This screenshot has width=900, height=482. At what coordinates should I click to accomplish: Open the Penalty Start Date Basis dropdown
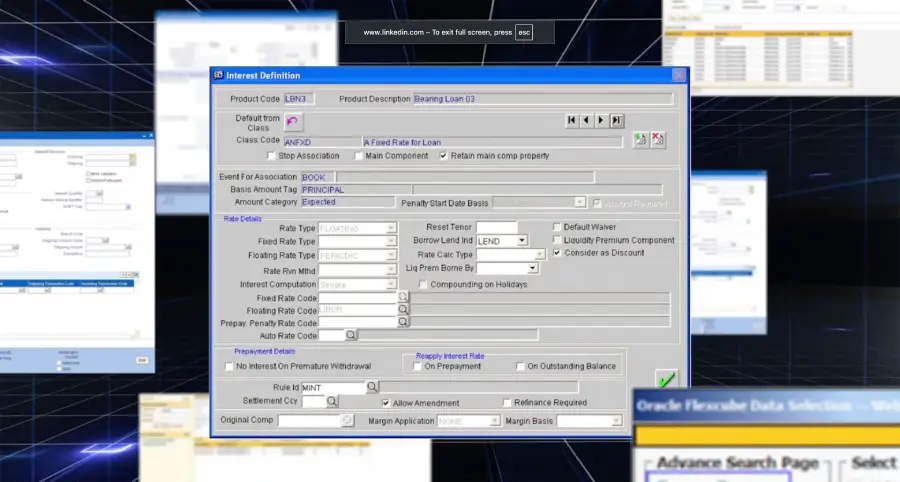(580, 203)
